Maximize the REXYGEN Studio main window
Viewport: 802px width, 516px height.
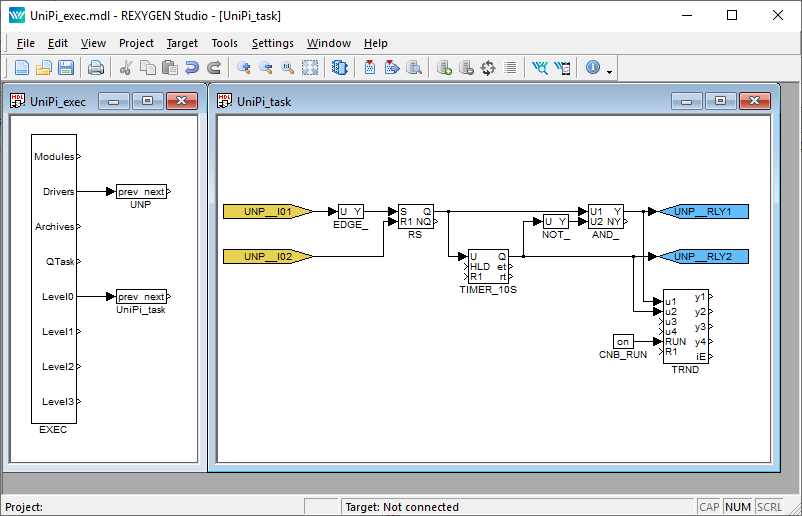[x=732, y=15]
